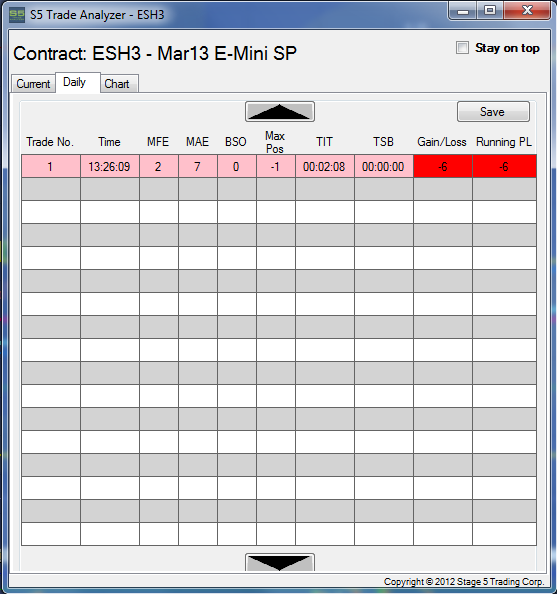Click the Running PL column header
This screenshot has height=594, width=557.
[504, 142]
